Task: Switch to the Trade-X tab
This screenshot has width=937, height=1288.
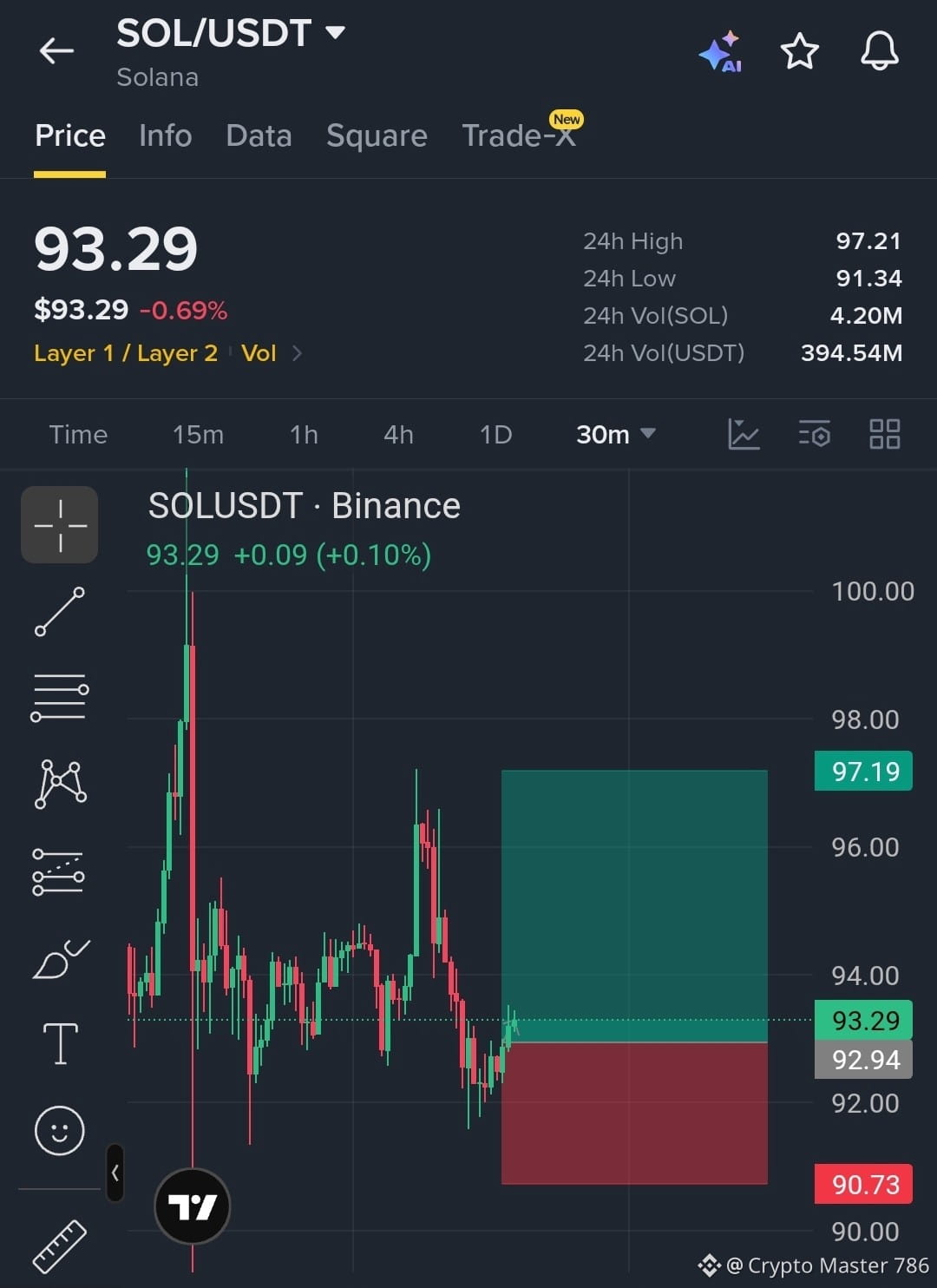Action: point(519,135)
